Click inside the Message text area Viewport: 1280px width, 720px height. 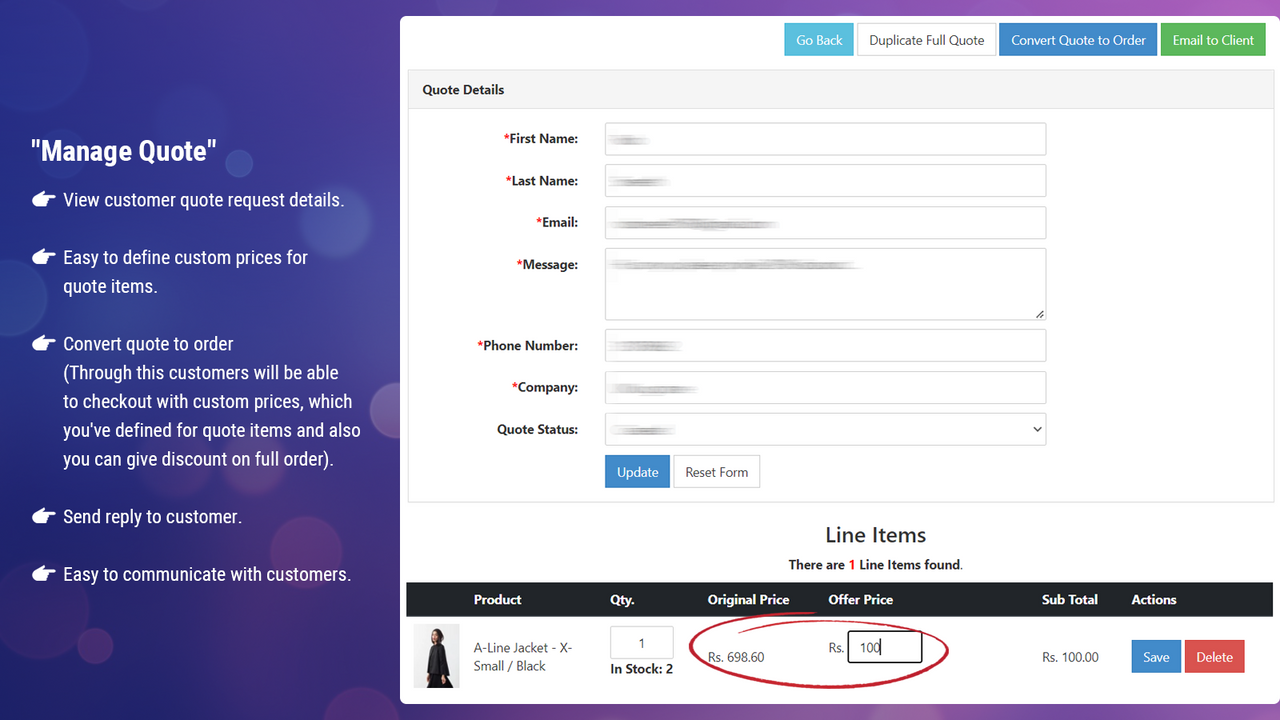tap(825, 284)
